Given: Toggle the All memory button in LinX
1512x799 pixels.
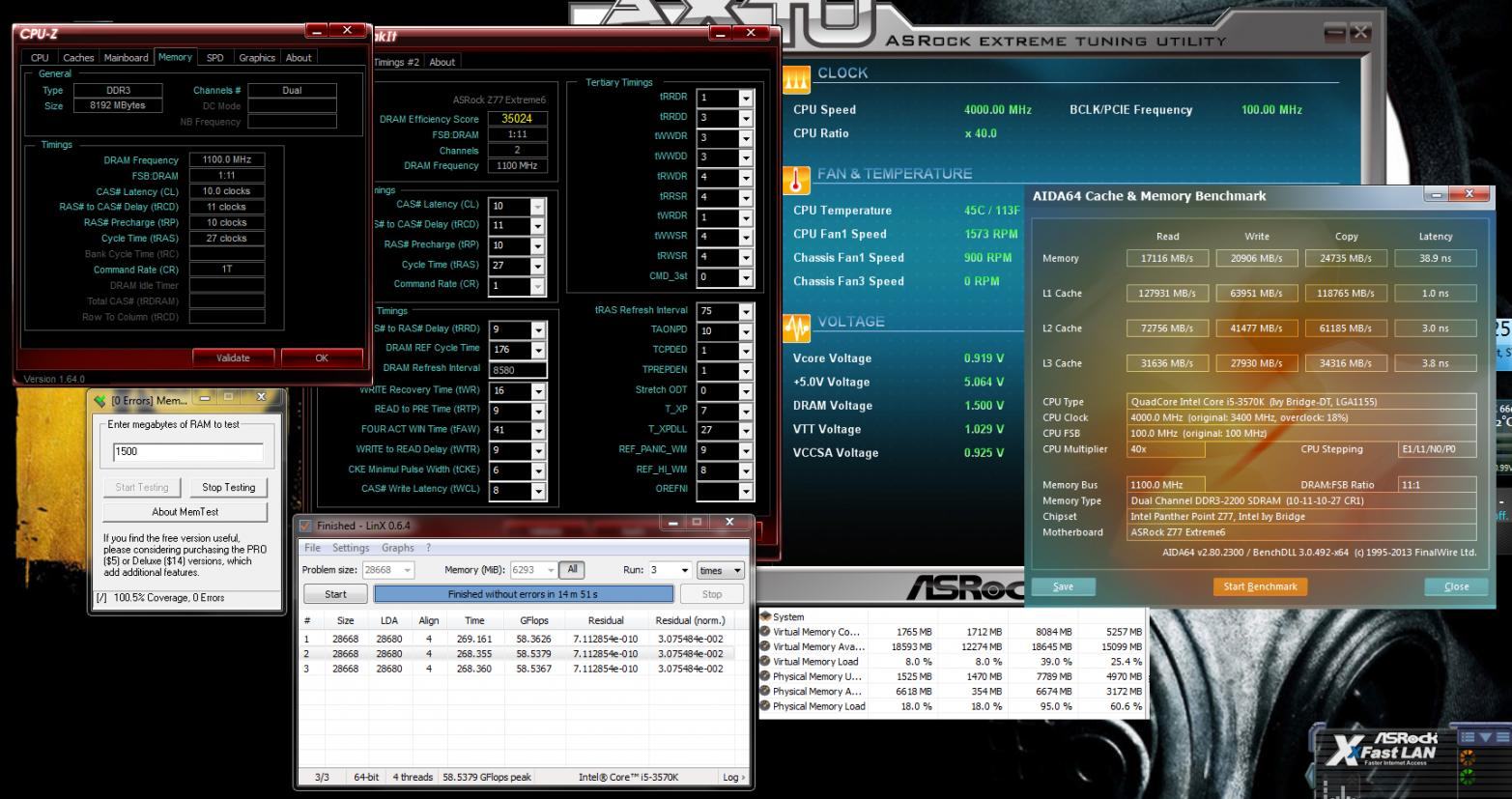Looking at the screenshot, I should [x=572, y=570].
